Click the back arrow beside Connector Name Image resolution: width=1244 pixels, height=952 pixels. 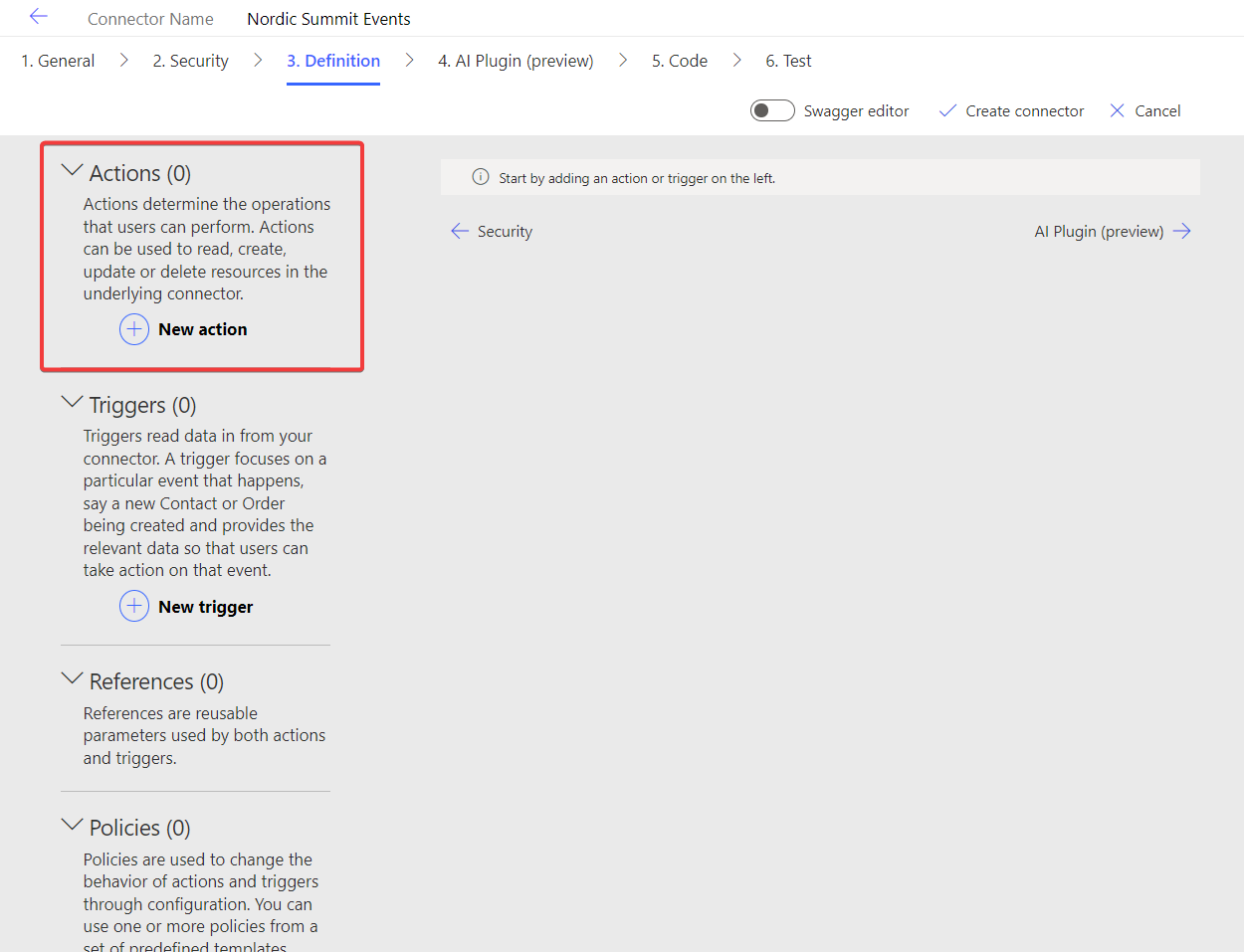[39, 17]
